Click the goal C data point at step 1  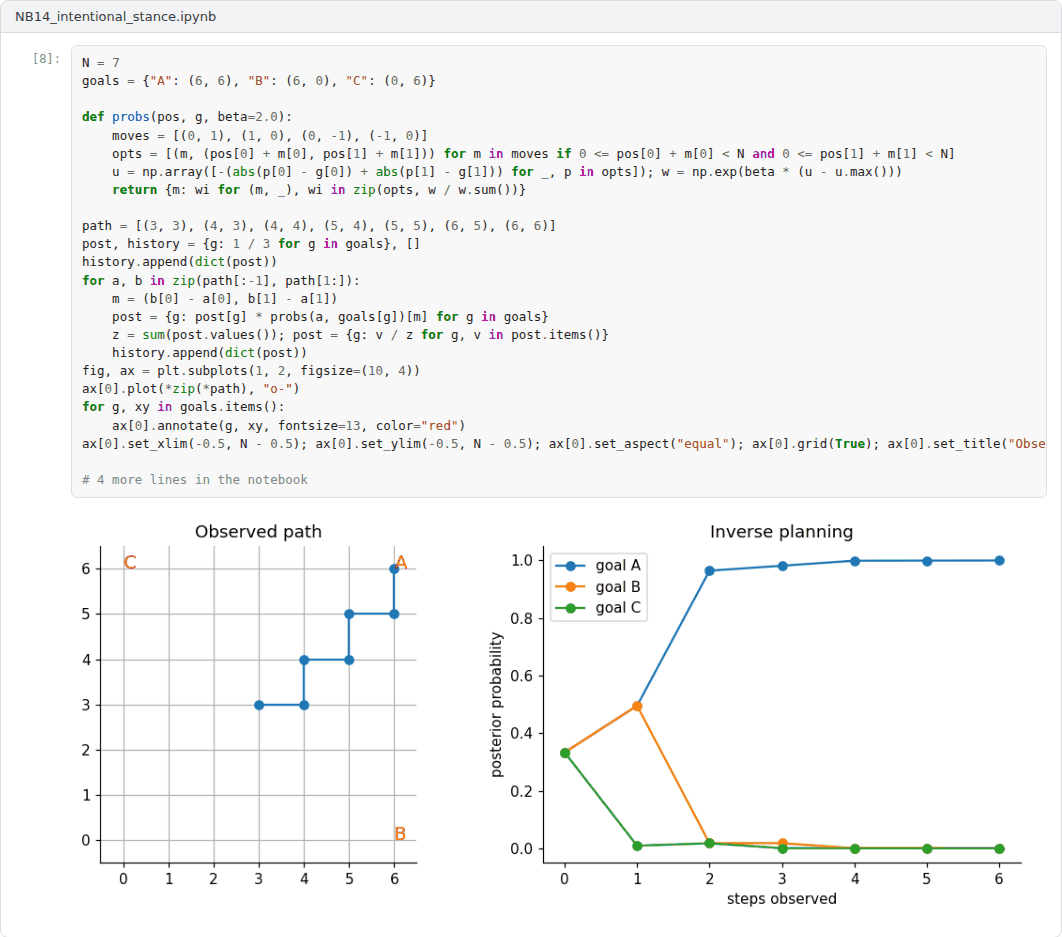[637, 846]
